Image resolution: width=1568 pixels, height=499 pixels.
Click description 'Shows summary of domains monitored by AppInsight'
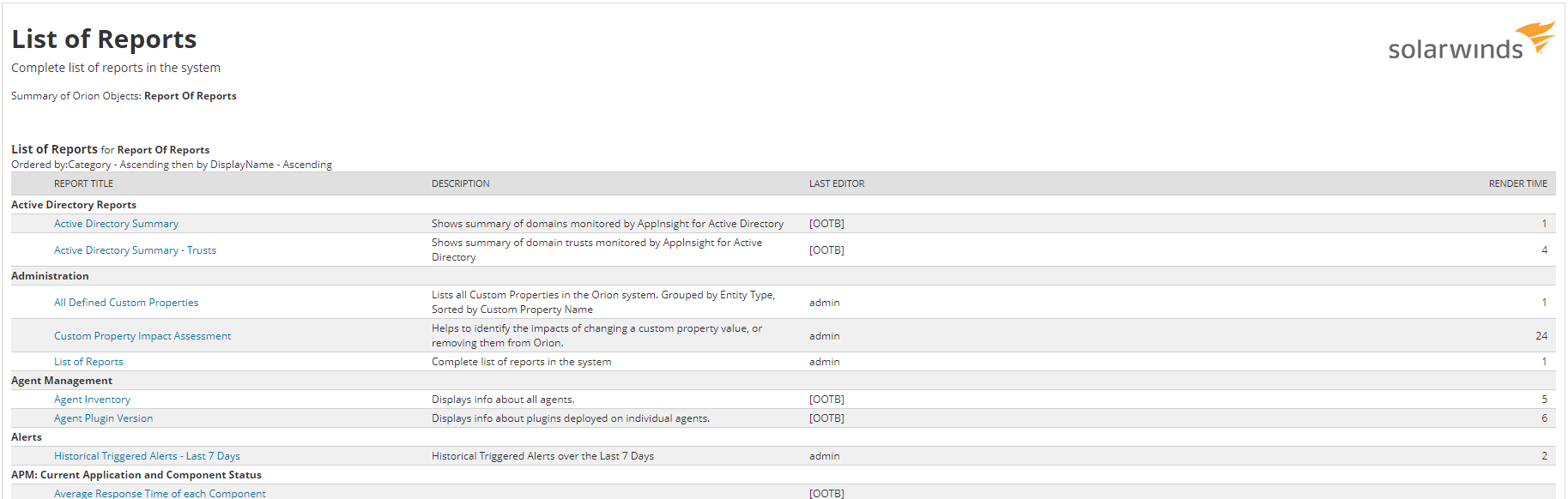click(608, 224)
